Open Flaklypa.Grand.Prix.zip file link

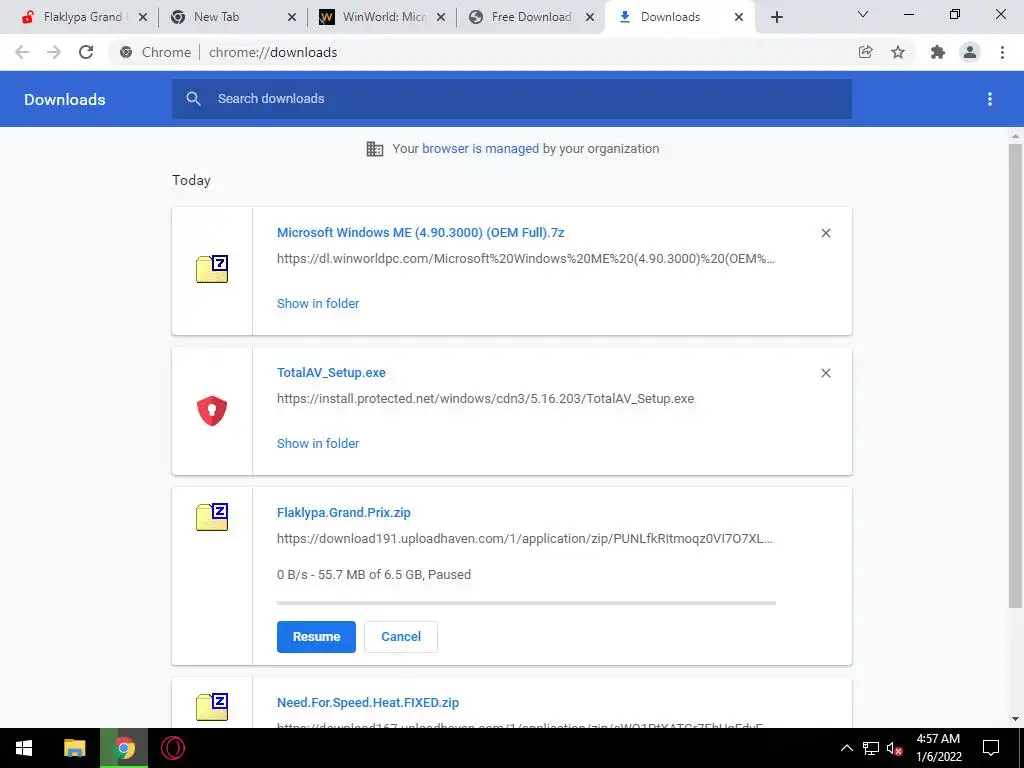click(x=344, y=513)
